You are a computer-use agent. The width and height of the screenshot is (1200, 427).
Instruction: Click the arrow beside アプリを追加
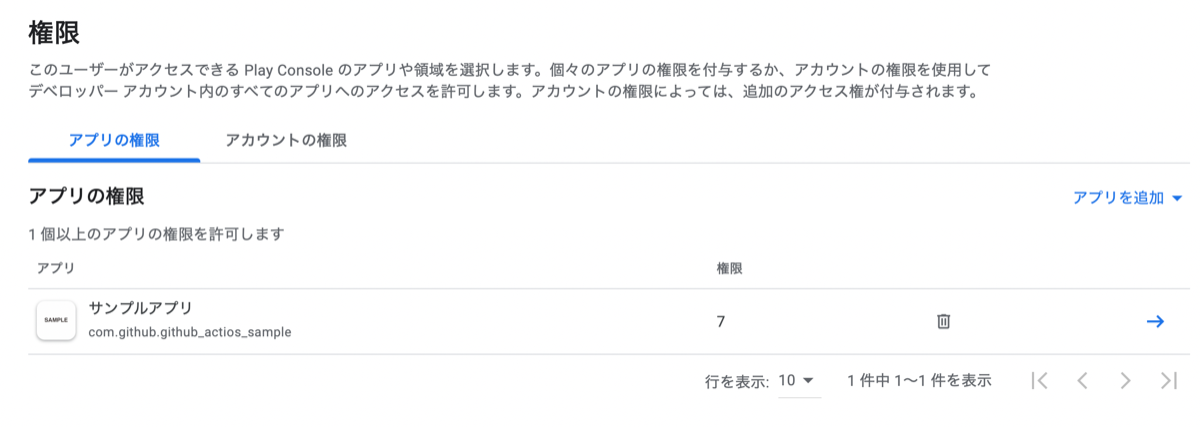(1177, 198)
